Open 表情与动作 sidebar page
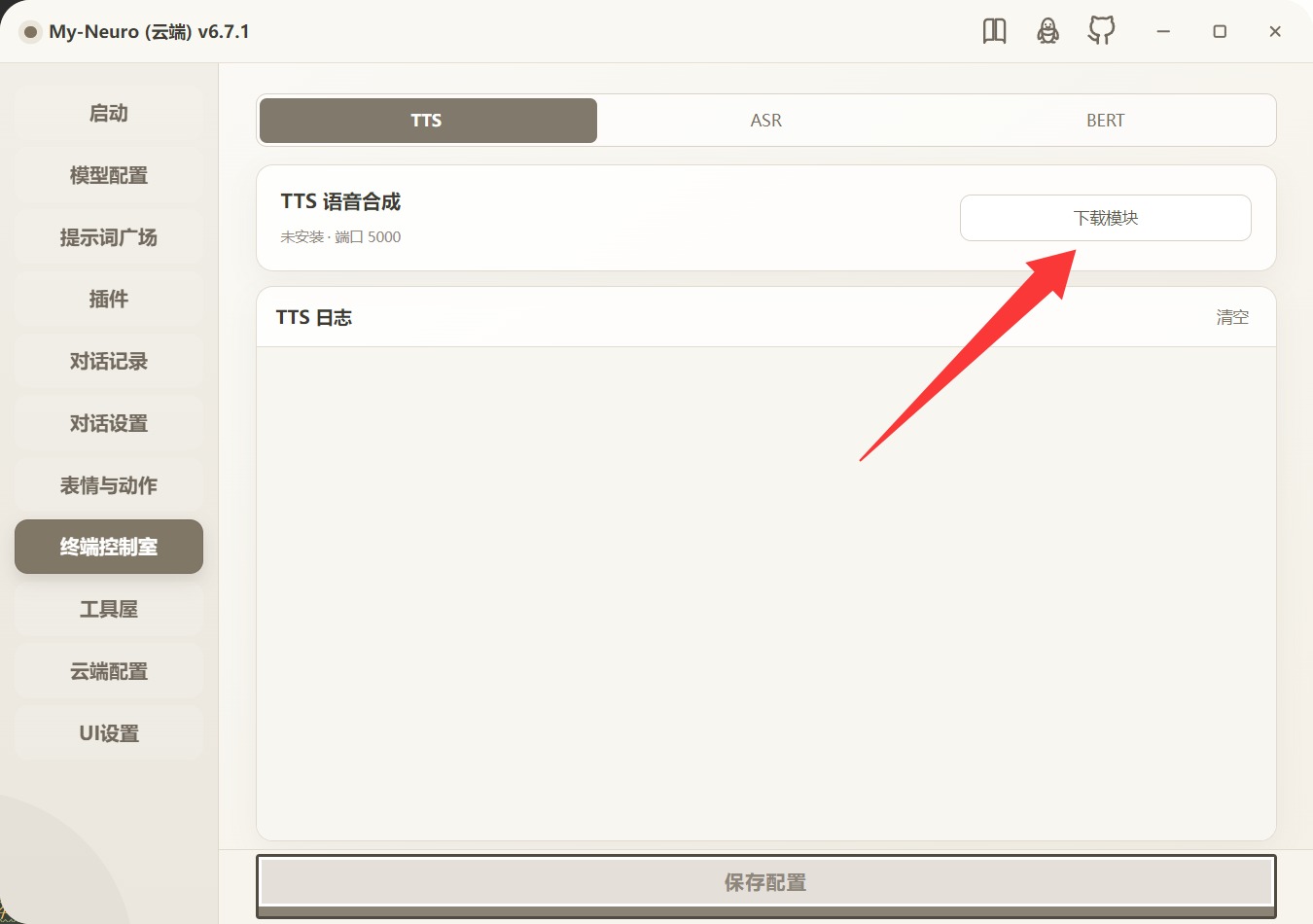This screenshot has width=1313, height=924. pyautogui.click(x=109, y=485)
